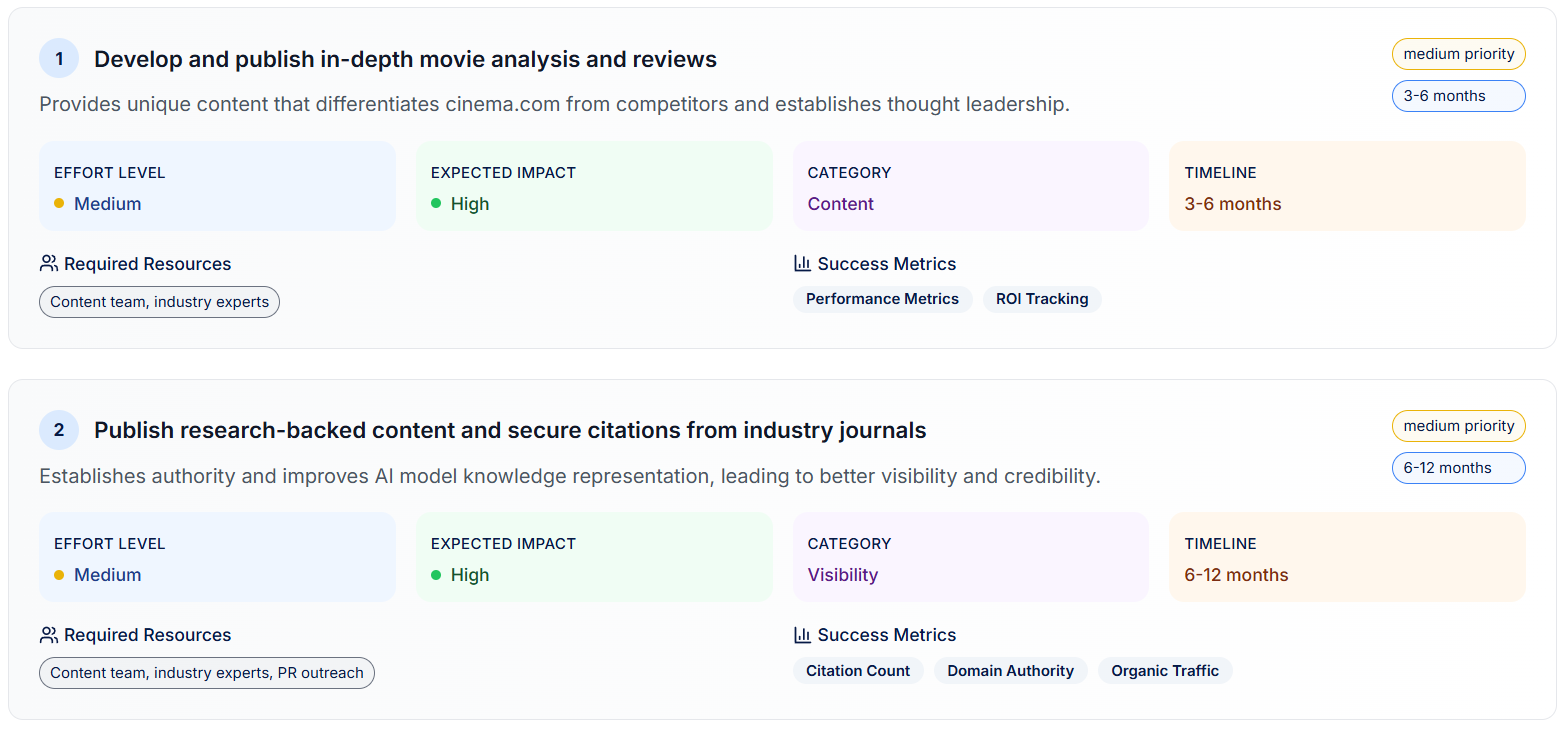Click the people icon beside first Required Resources
Image resolution: width=1567 pixels, height=734 pixels.
click(48, 264)
